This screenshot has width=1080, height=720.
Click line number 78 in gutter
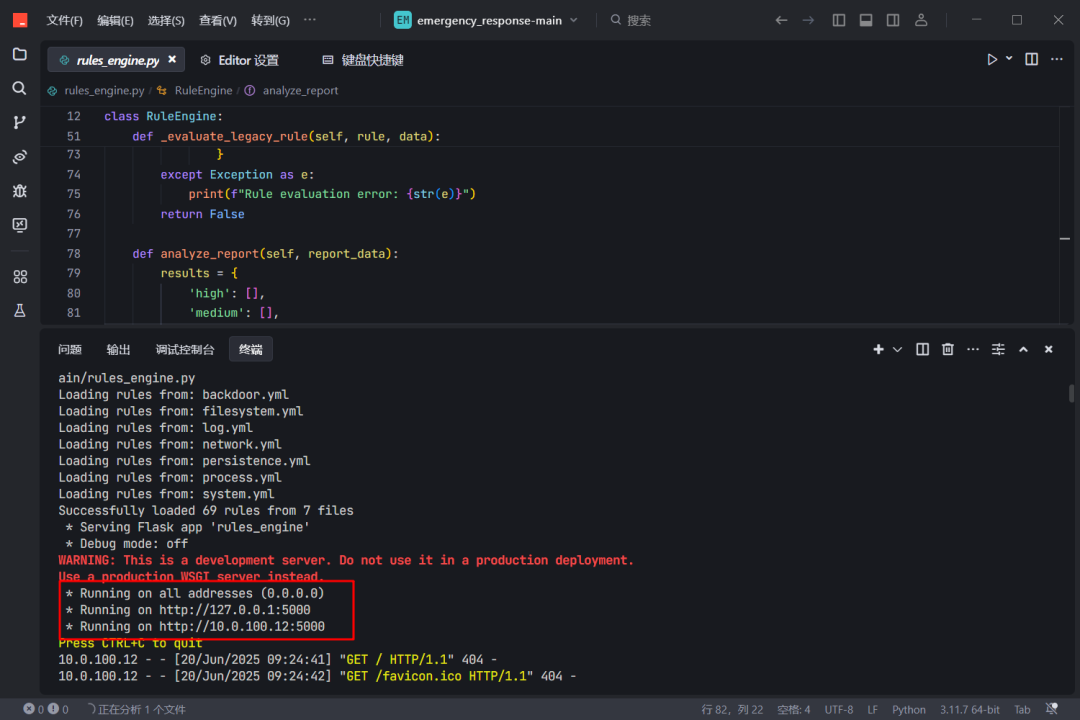(x=74, y=254)
